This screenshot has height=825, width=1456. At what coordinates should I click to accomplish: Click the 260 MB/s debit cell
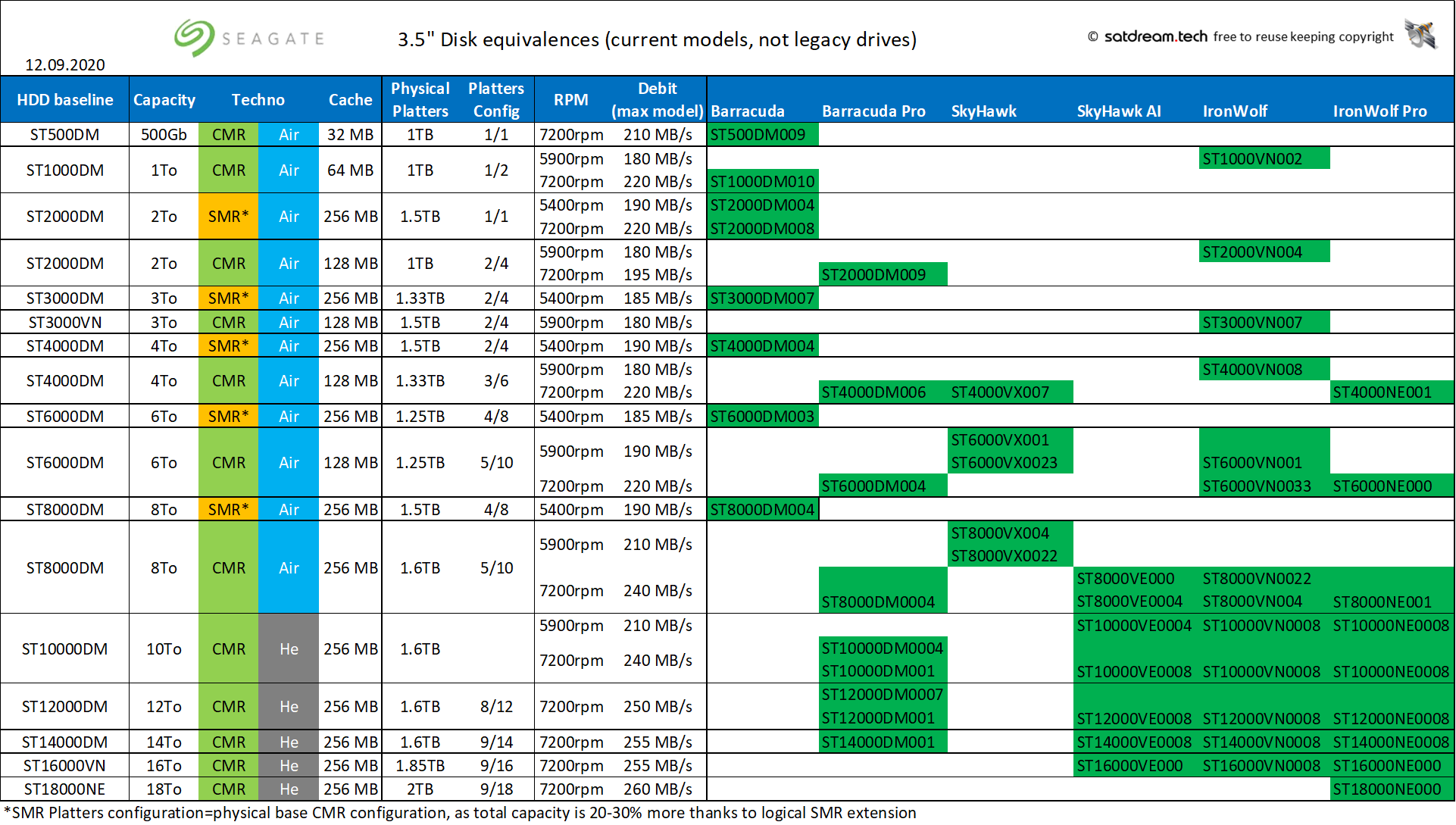click(658, 789)
